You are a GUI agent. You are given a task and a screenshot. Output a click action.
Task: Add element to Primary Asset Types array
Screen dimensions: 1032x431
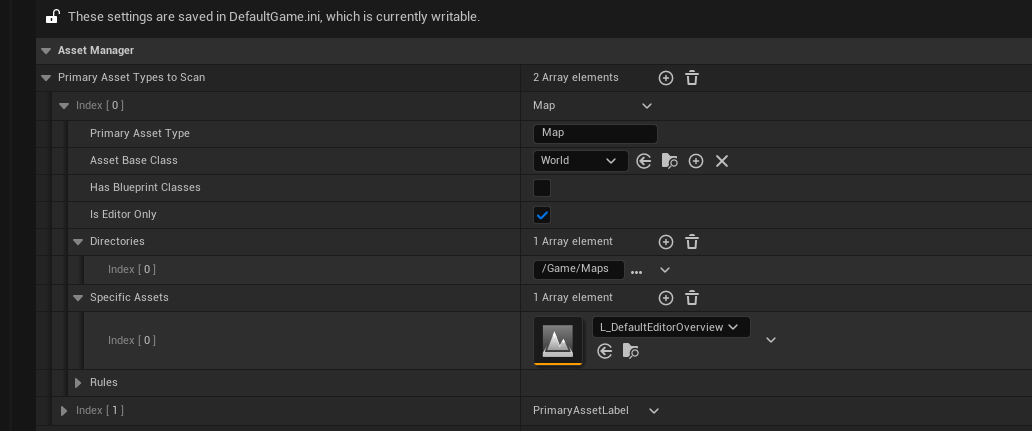pos(666,78)
